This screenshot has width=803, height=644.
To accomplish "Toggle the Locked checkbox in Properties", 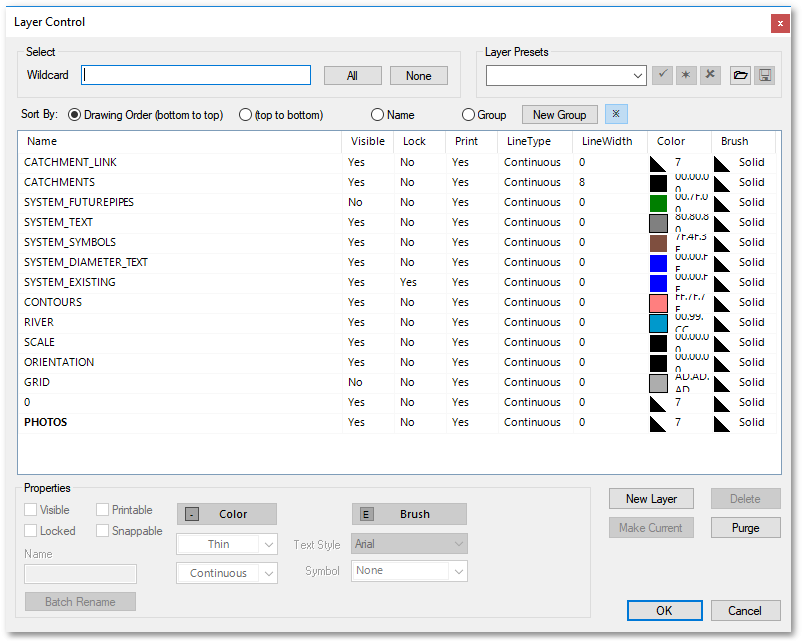I will [x=31, y=531].
